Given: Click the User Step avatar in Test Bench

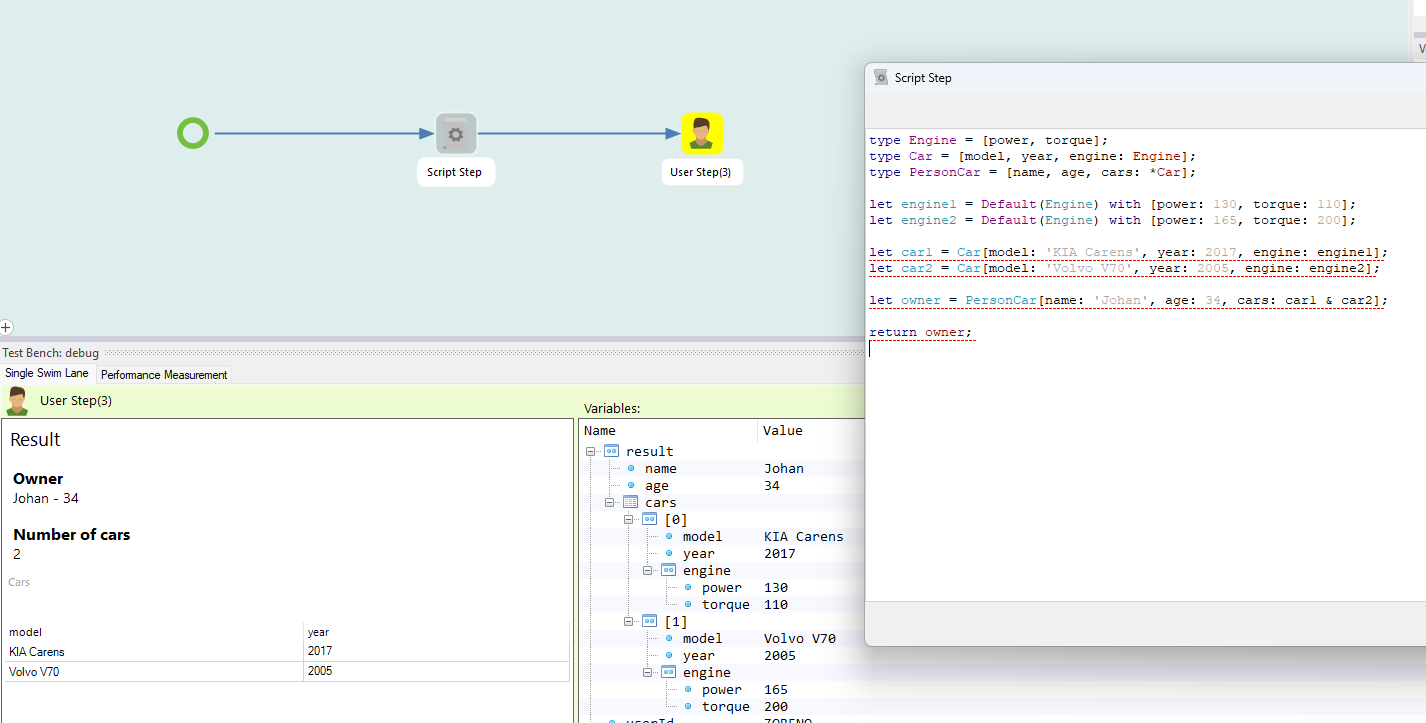Looking at the screenshot, I should coord(17,401).
